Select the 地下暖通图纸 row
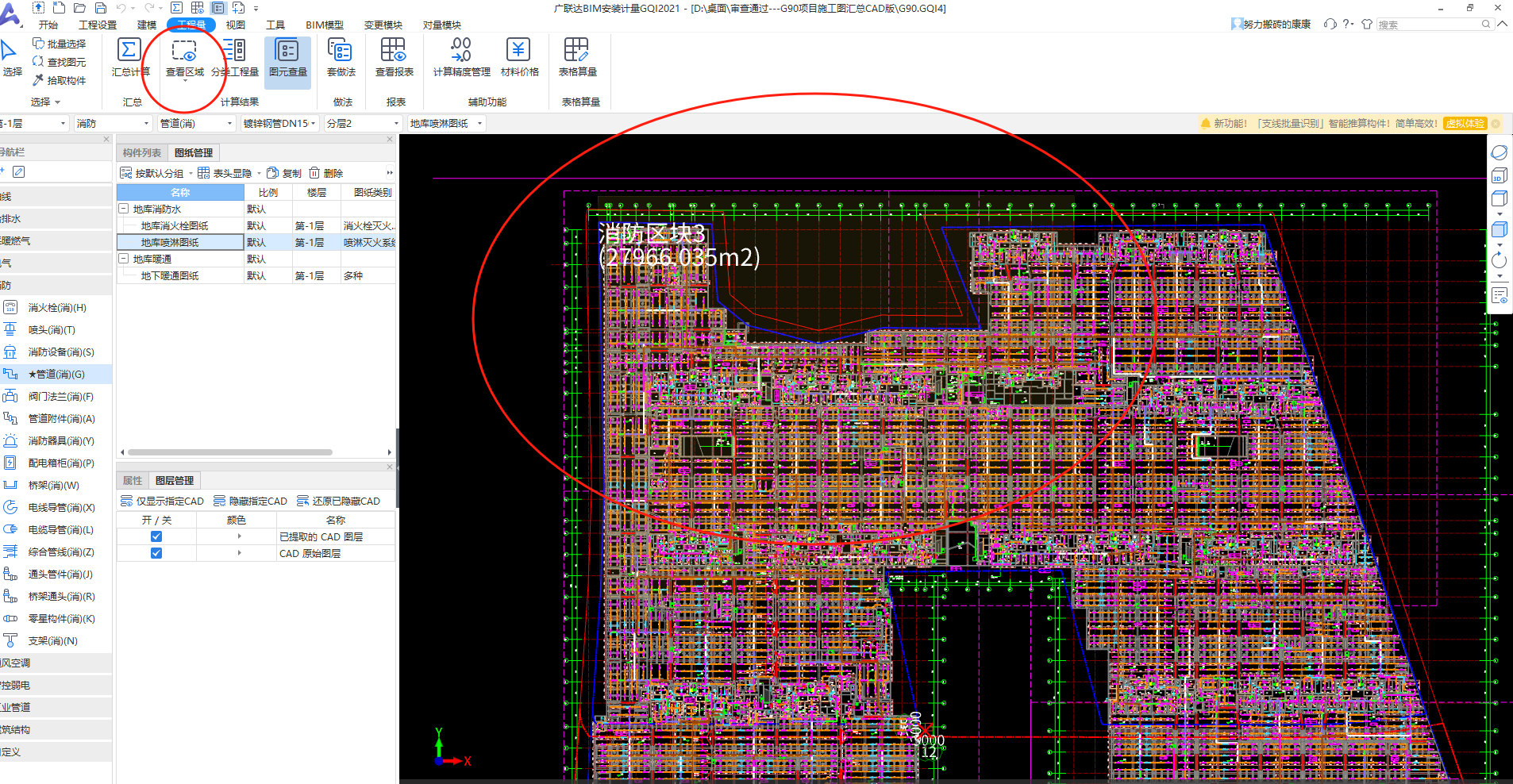 (256, 276)
